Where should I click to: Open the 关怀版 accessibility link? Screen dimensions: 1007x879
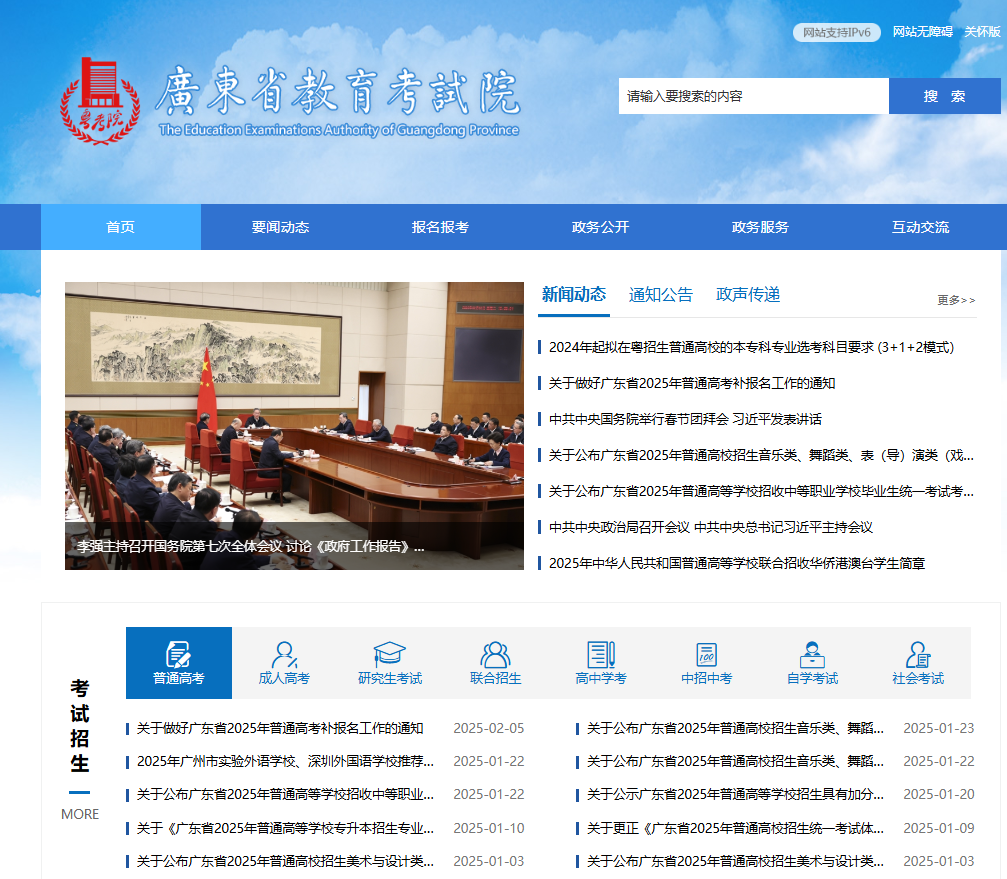[x=981, y=31]
